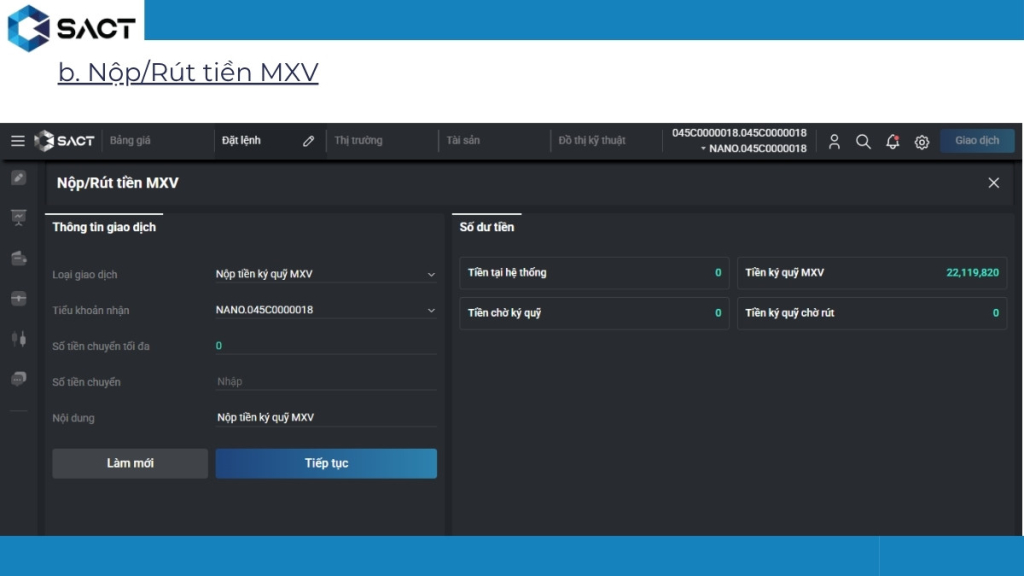Select the Số dư tiền panel tab

coord(487,227)
